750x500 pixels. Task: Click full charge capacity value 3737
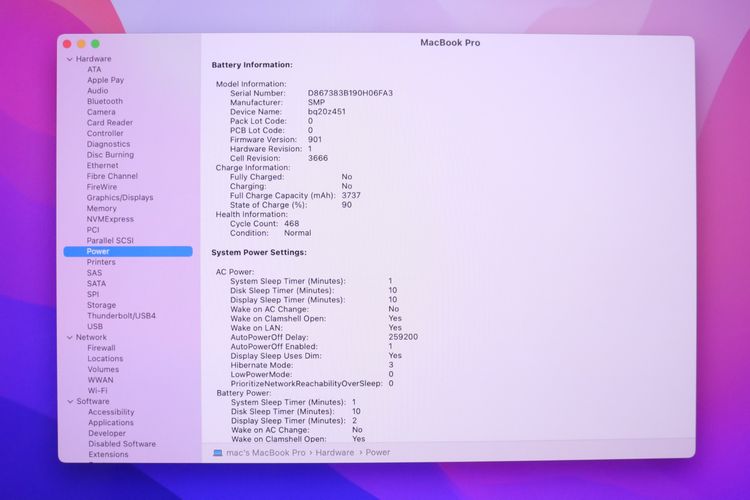[x=351, y=196]
